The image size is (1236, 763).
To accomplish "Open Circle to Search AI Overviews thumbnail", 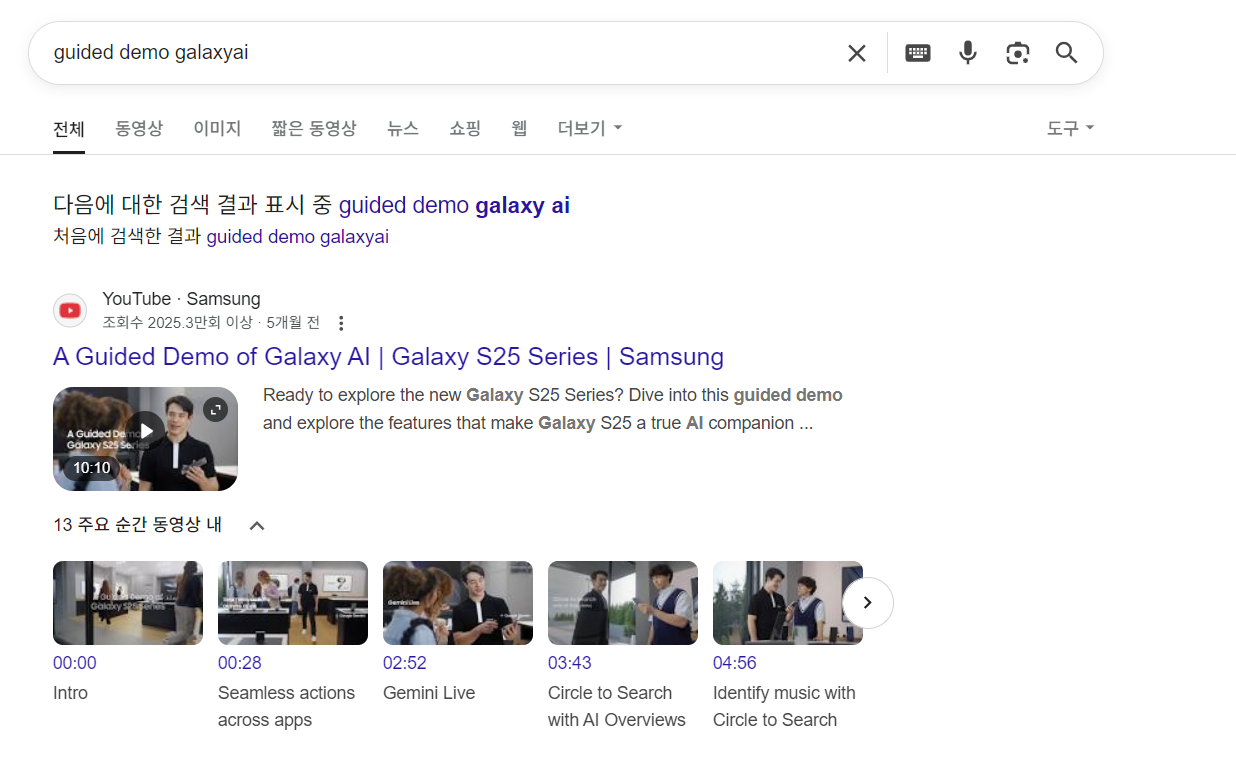I will click(x=623, y=603).
